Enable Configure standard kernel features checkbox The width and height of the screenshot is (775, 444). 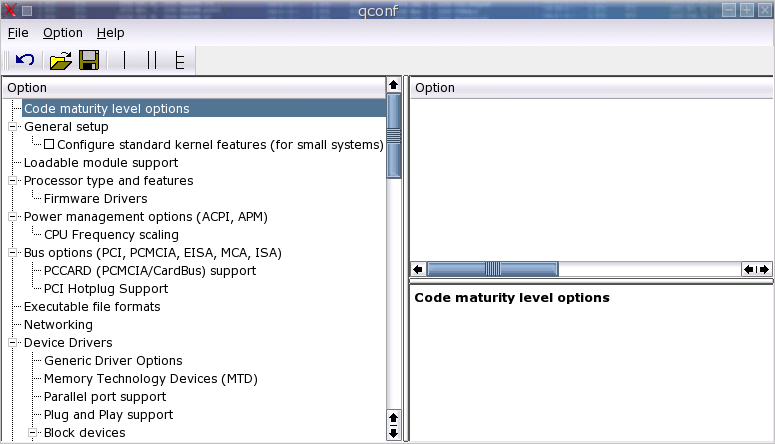coord(49,144)
